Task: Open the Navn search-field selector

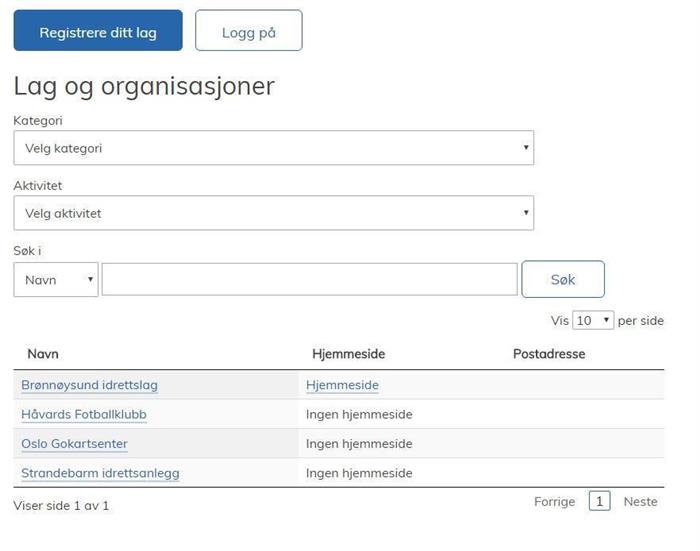Action: 56,280
